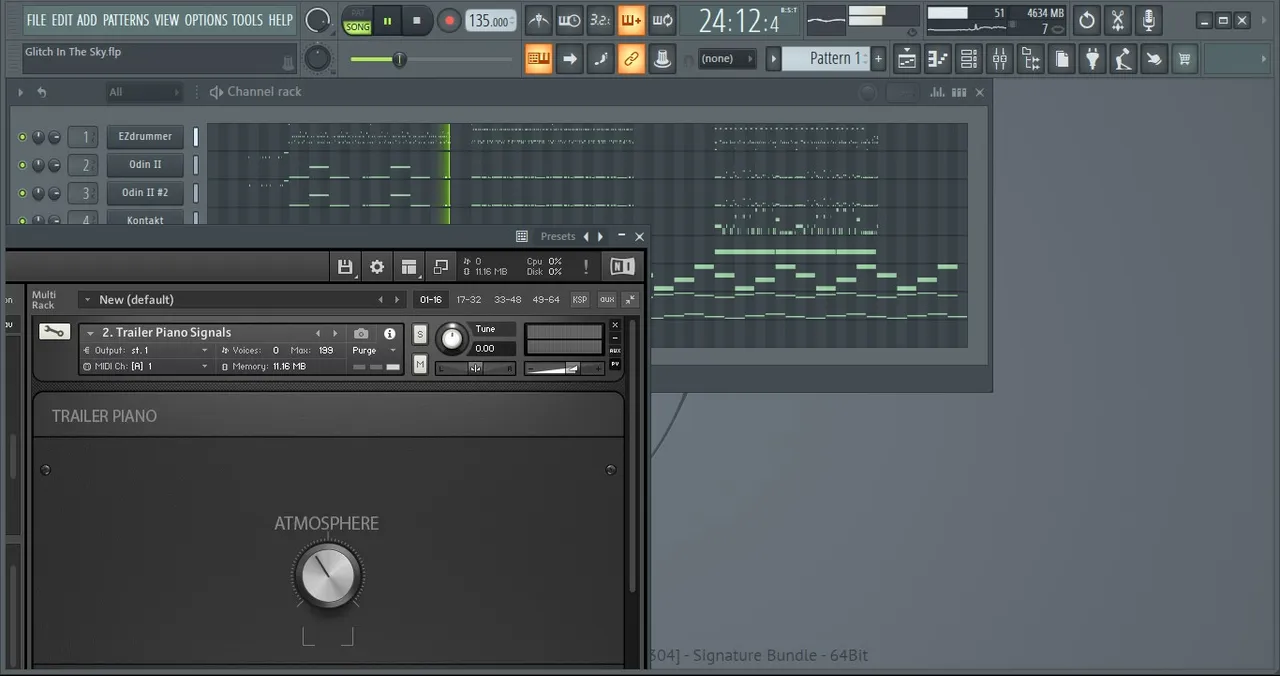
Task: Open the Purge dropdown
Action: click(x=375, y=350)
